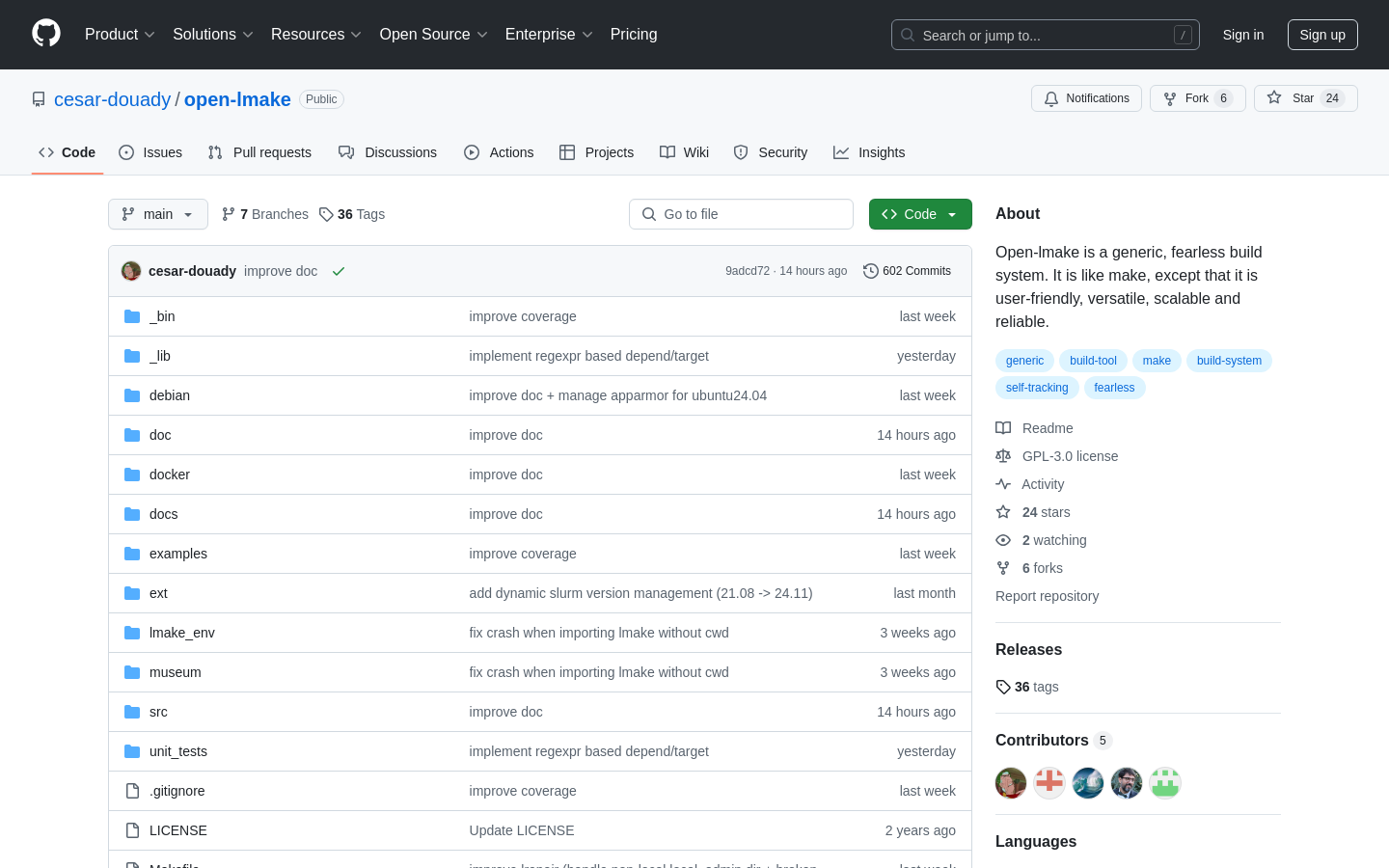This screenshot has width=1389, height=868.
Task: Open the Contributors heading link
Action: 1053,740
